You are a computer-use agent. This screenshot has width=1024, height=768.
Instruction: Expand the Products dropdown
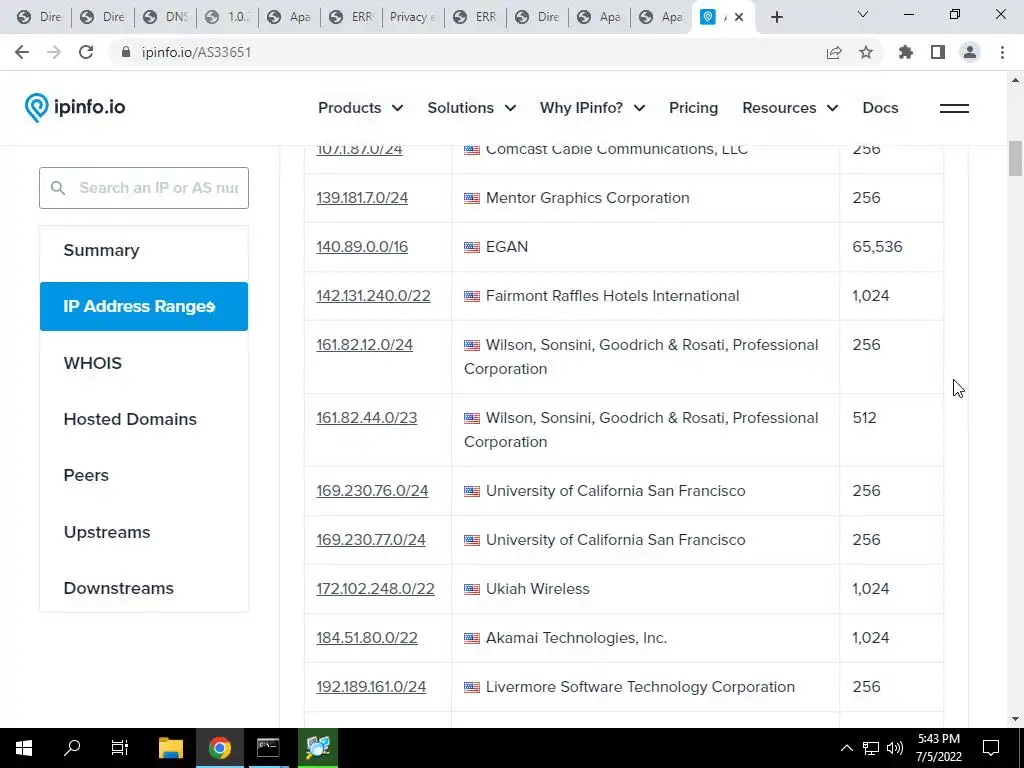[x=360, y=108]
